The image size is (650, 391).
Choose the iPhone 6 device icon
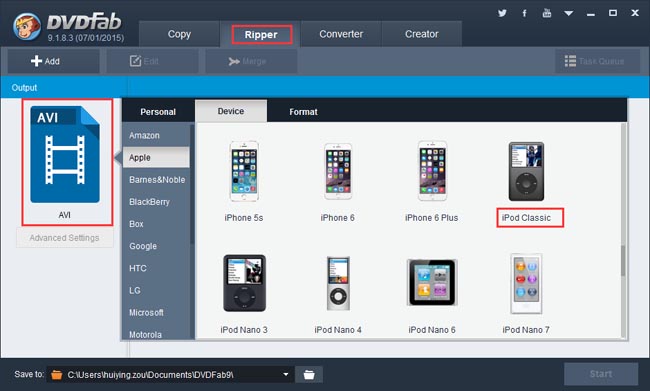pyautogui.click(x=338, y=171)
